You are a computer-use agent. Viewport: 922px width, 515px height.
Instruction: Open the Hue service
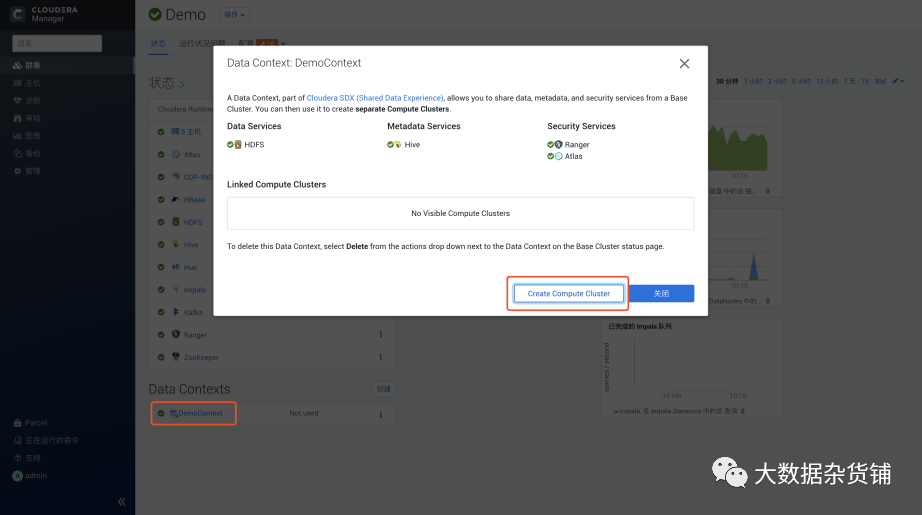tap(190, 267)
